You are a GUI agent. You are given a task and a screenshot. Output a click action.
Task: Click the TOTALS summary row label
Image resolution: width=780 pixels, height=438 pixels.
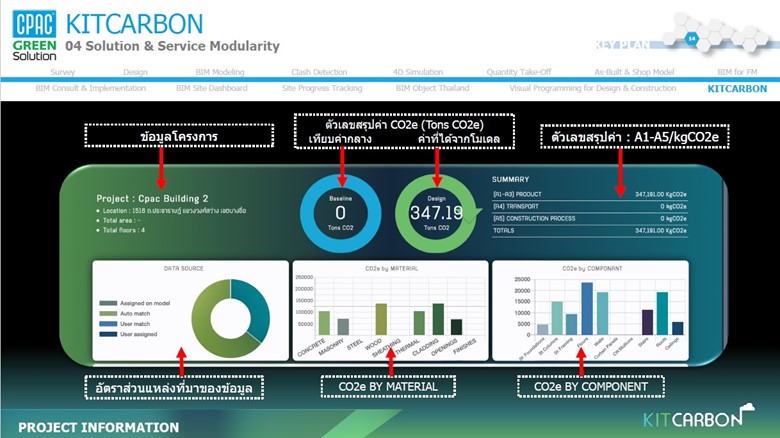click(503, 230)
